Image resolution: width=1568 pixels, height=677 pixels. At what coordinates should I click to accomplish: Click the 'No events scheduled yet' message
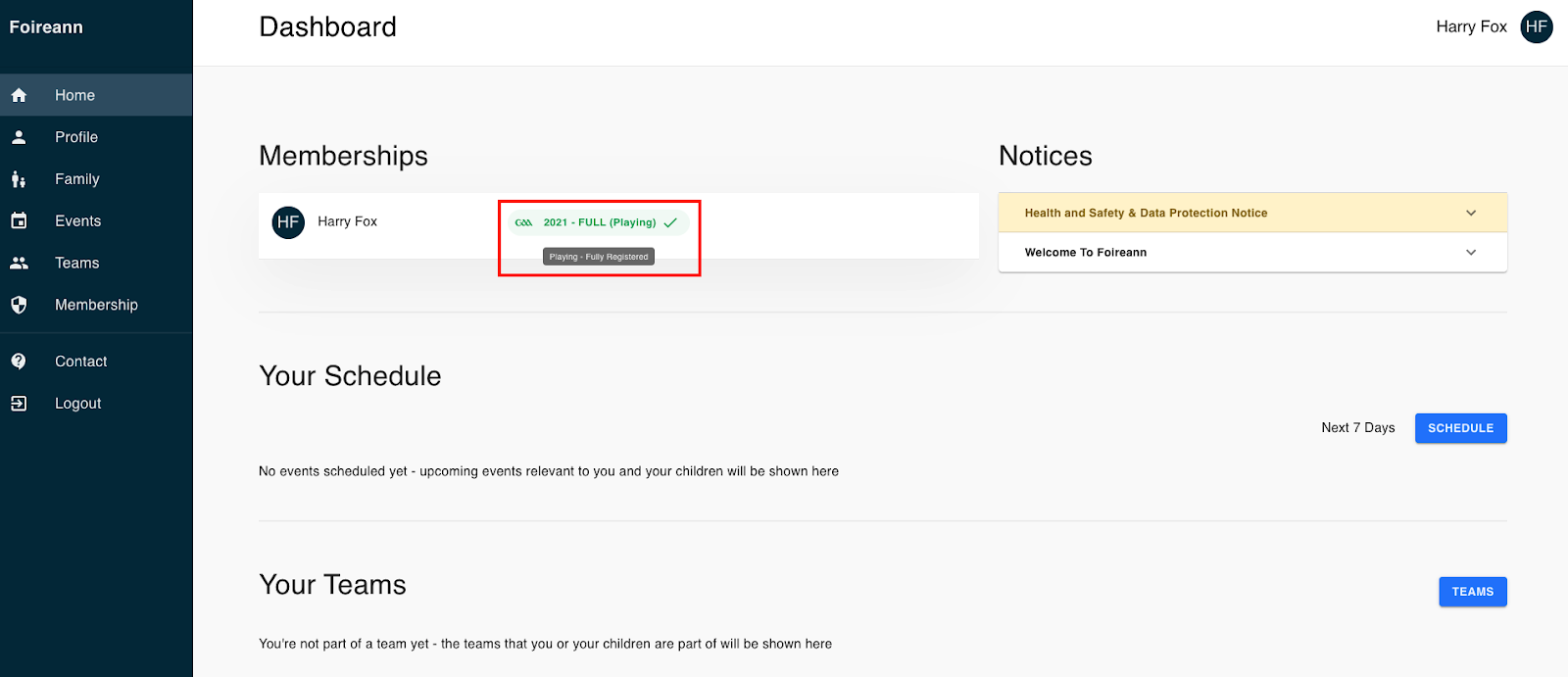[x=549, y=471]
